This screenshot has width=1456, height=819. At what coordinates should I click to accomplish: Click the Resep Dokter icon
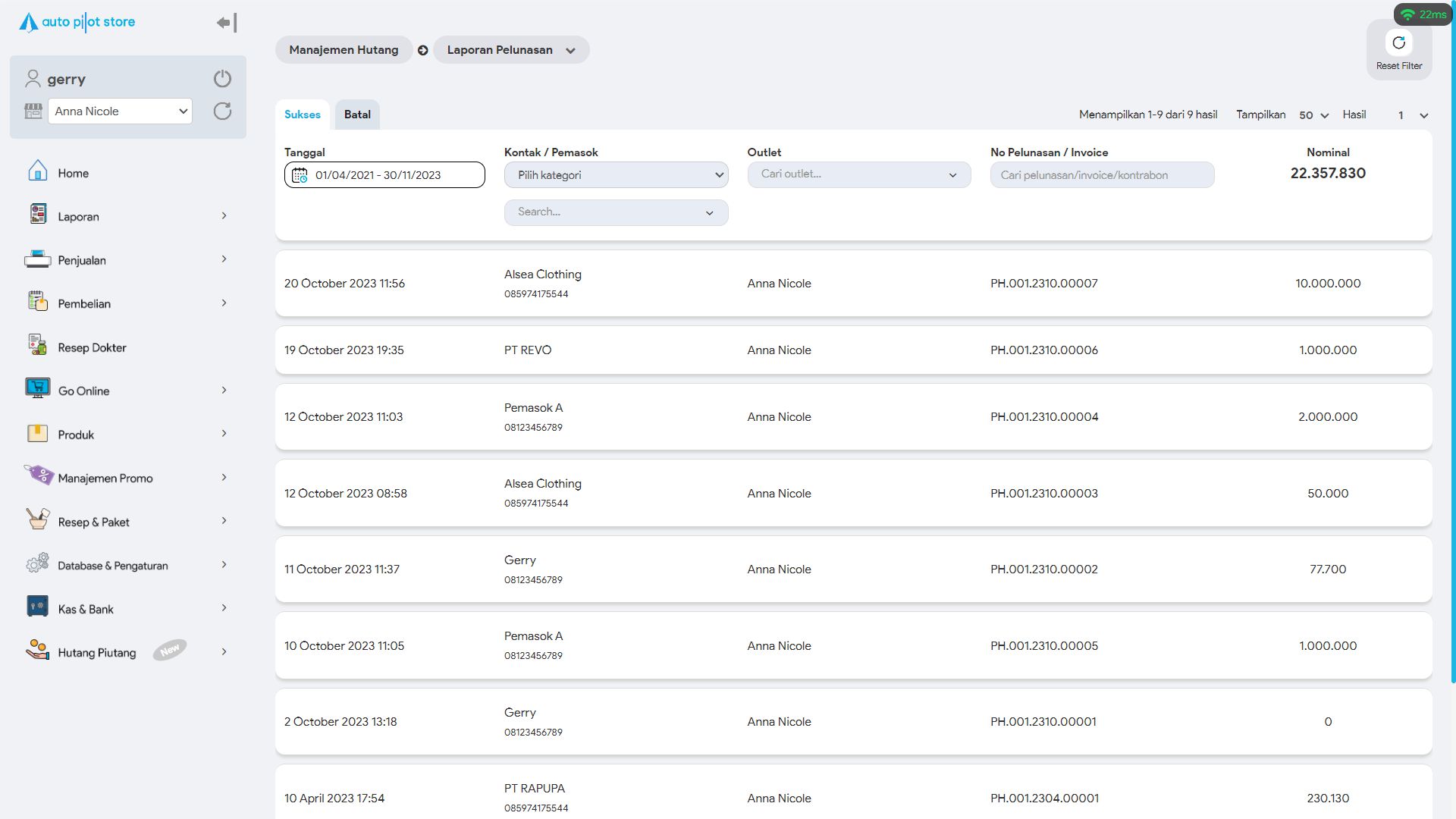pos(37,346)
